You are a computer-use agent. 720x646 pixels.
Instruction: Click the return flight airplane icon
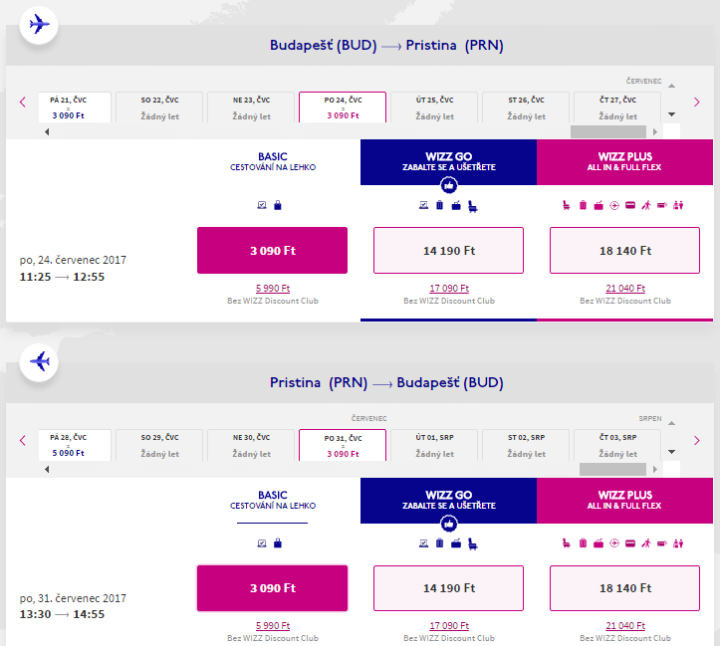[x=40, y=361]
